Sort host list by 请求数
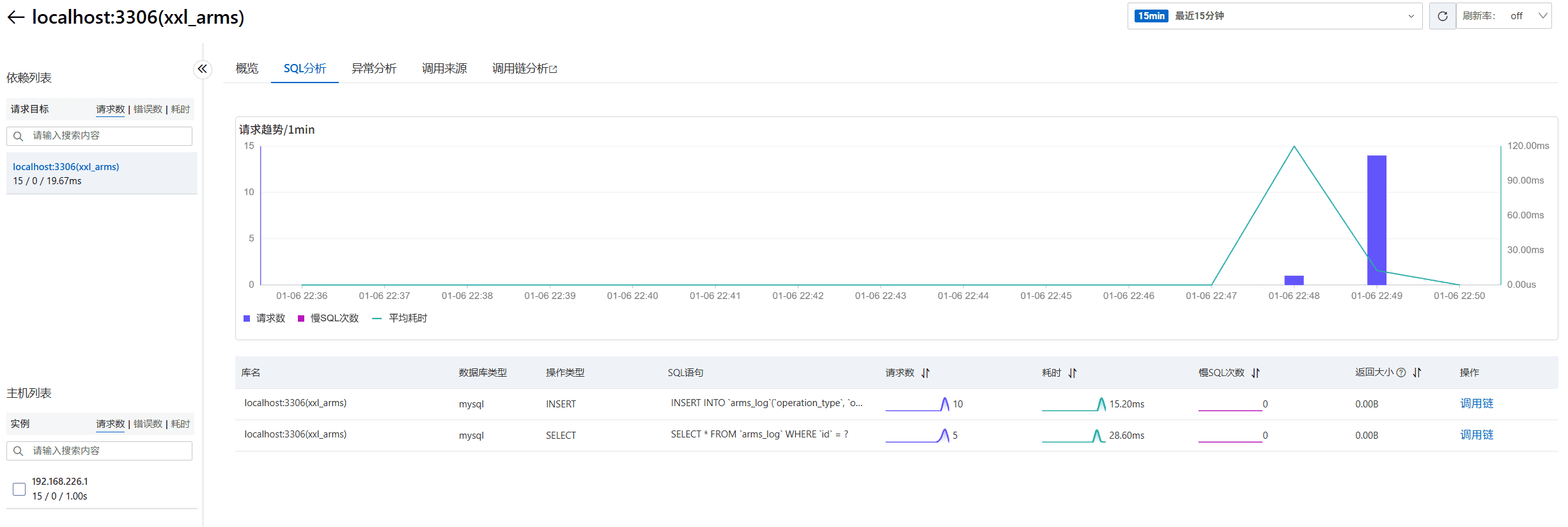Image resolution: width=1568 pixels, height=527 pixels. coord(111,424)
